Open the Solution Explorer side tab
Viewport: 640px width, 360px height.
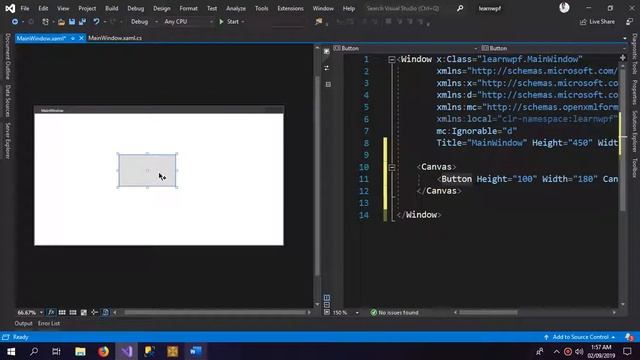coord(635,131)
